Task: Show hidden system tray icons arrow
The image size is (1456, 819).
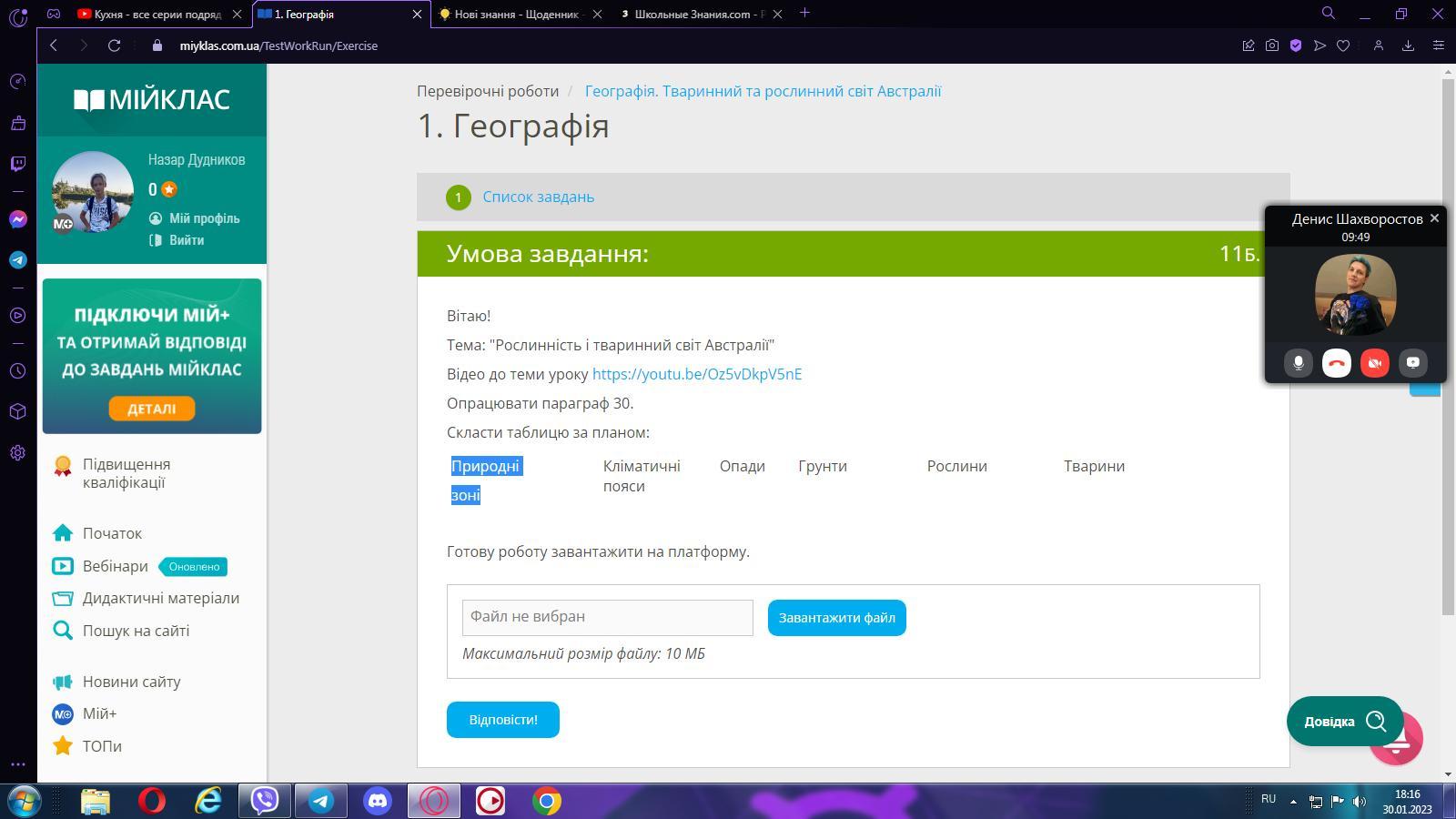Action: tap(1293, 802)
